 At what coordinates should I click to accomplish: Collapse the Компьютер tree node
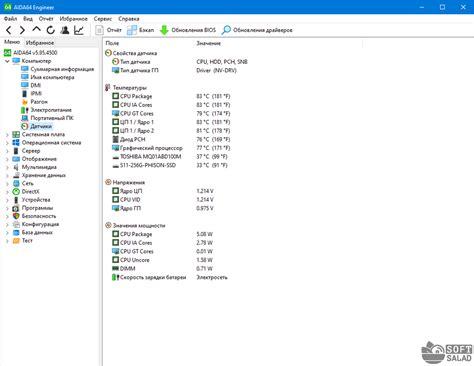point(7,61)
